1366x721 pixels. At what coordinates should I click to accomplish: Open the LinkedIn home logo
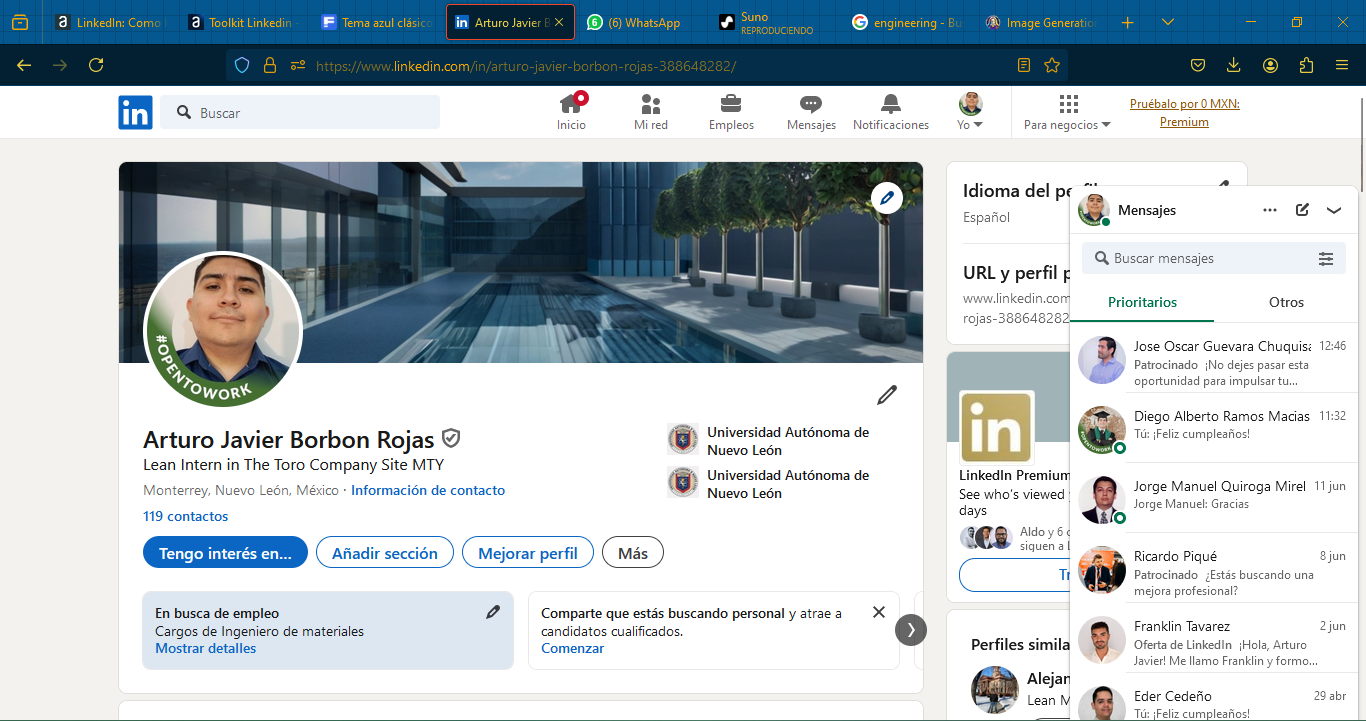point(135,112)
